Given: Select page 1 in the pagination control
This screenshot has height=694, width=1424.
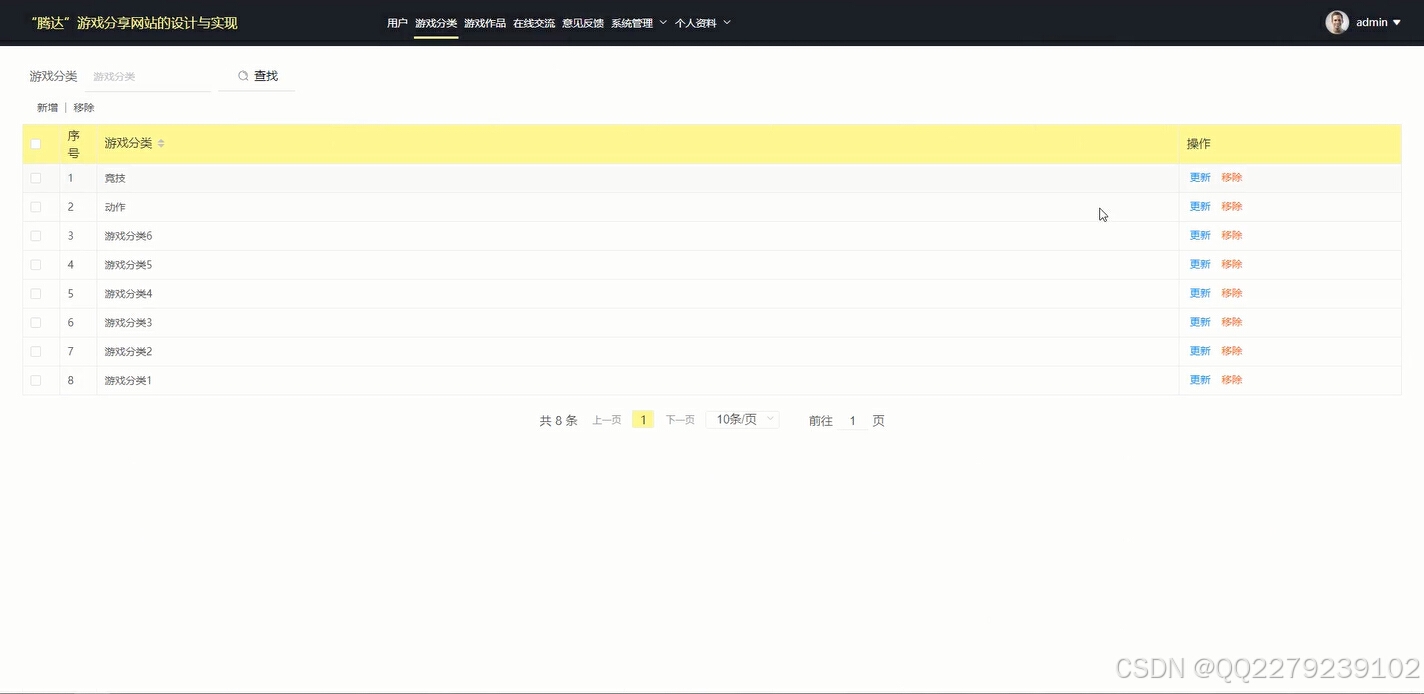Looking at the screenshot, I should [x=643, y=419].
